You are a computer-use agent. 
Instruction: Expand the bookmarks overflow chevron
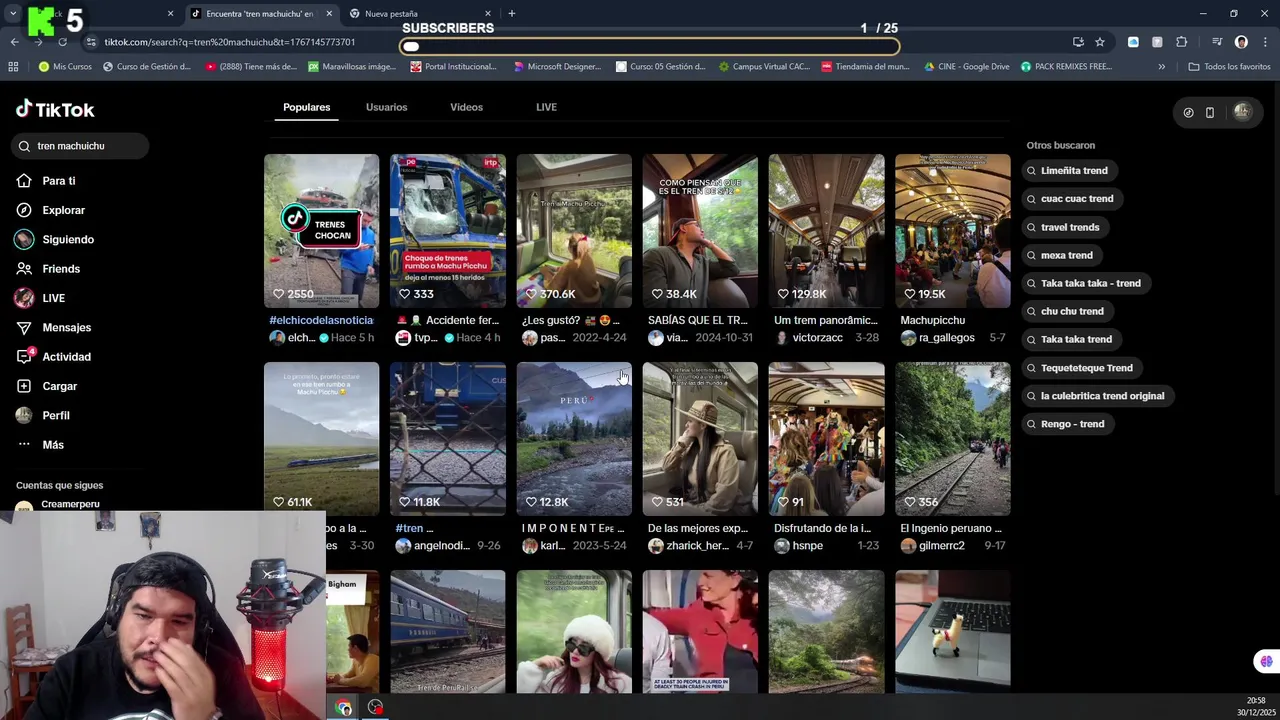click(x=1161, y=67)
